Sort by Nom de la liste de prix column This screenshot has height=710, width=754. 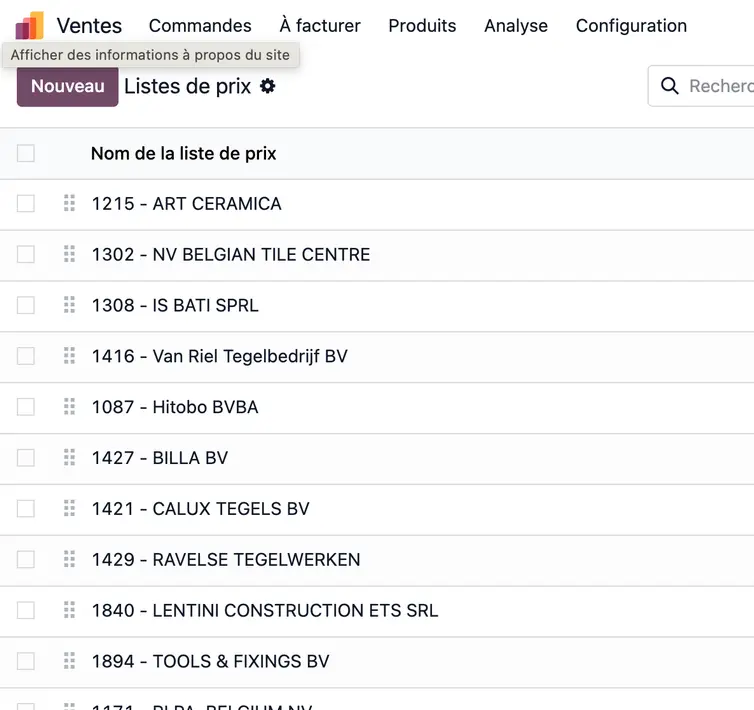[x=183, y=153]
